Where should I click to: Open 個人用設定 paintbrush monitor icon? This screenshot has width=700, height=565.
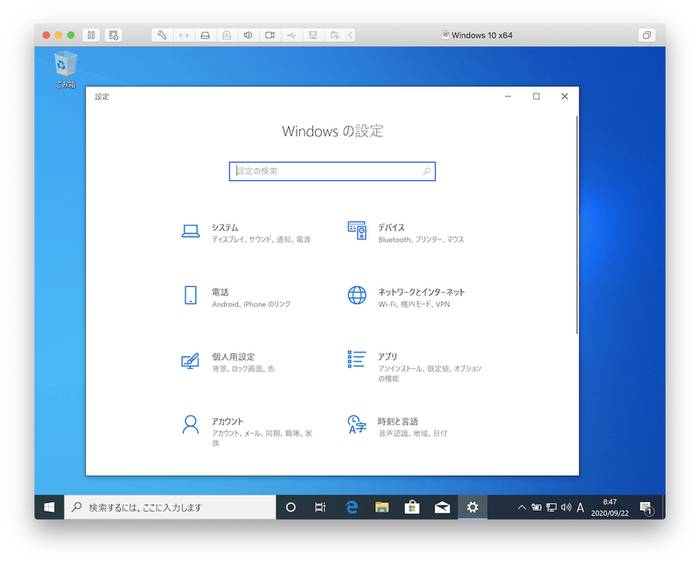pos(190,361)
